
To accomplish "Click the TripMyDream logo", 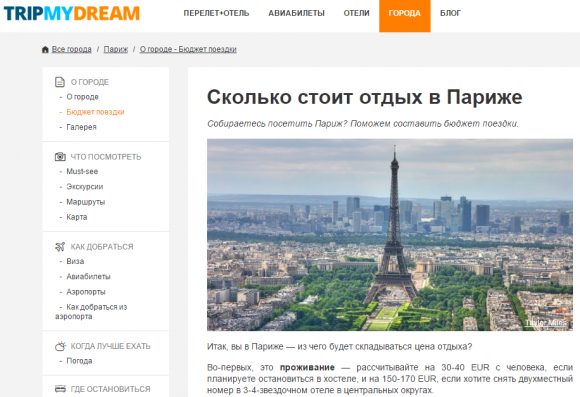I will [72, 13].
